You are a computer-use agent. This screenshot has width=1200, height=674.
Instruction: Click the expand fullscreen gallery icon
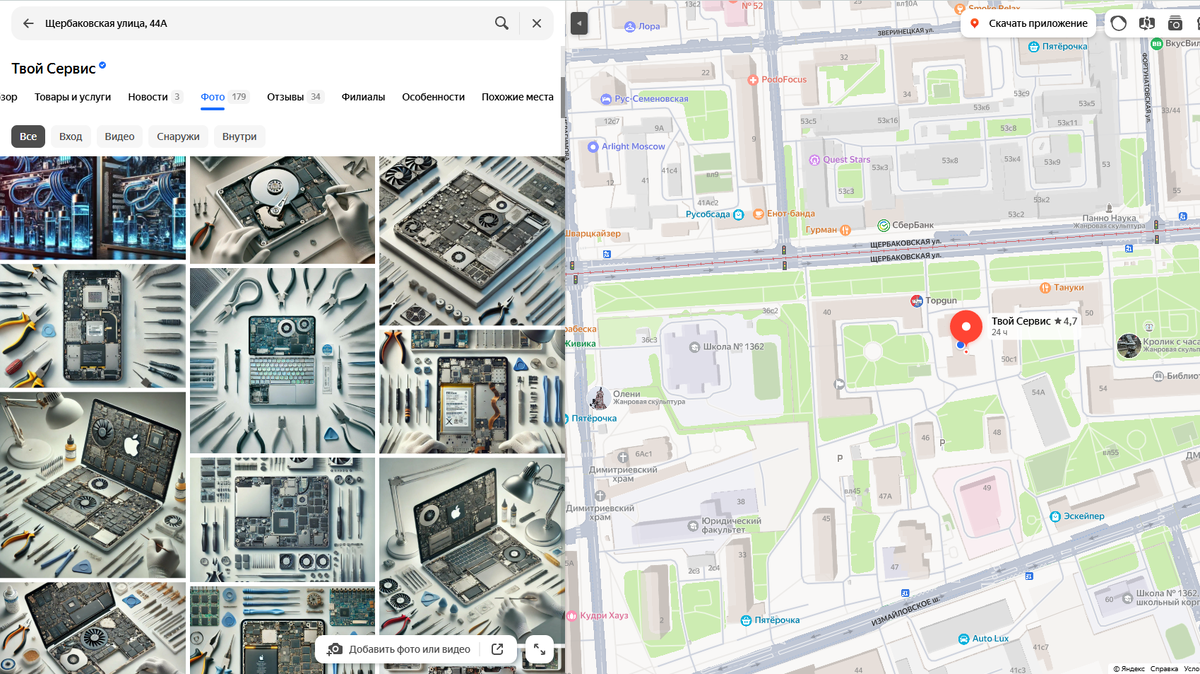point(539,649)
